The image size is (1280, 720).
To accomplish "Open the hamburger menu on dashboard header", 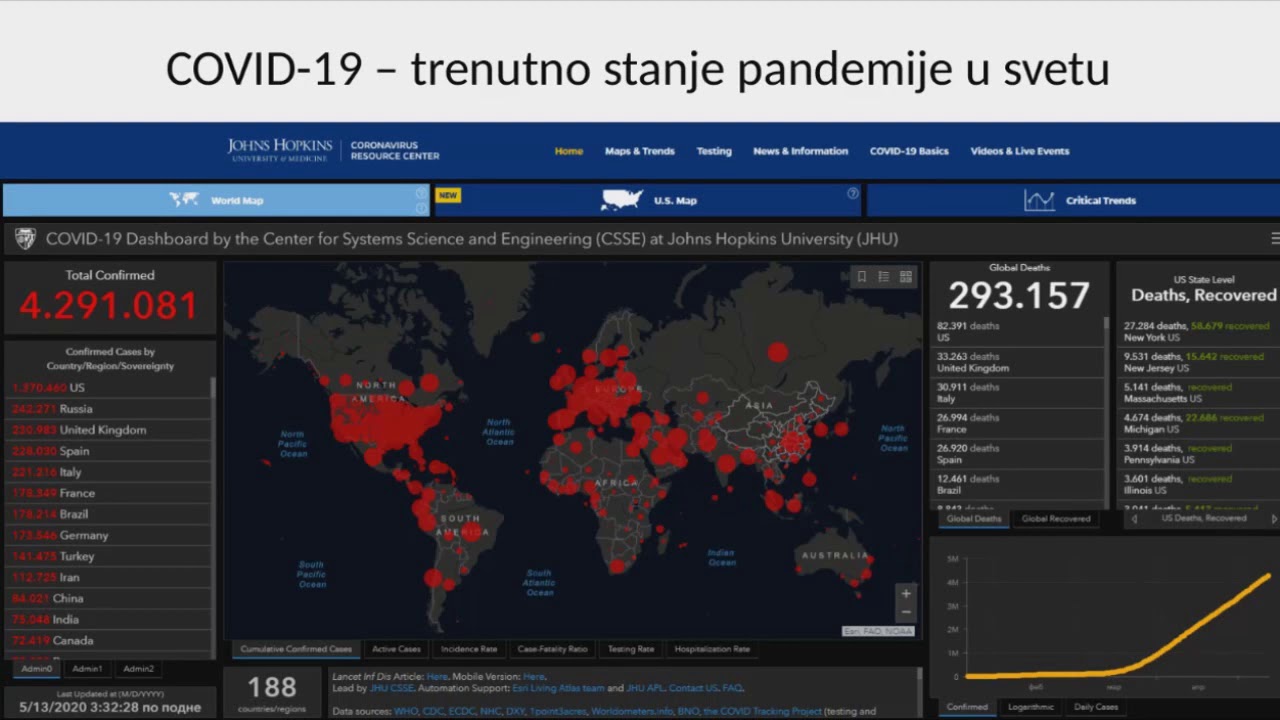I will coord(1275,238).
